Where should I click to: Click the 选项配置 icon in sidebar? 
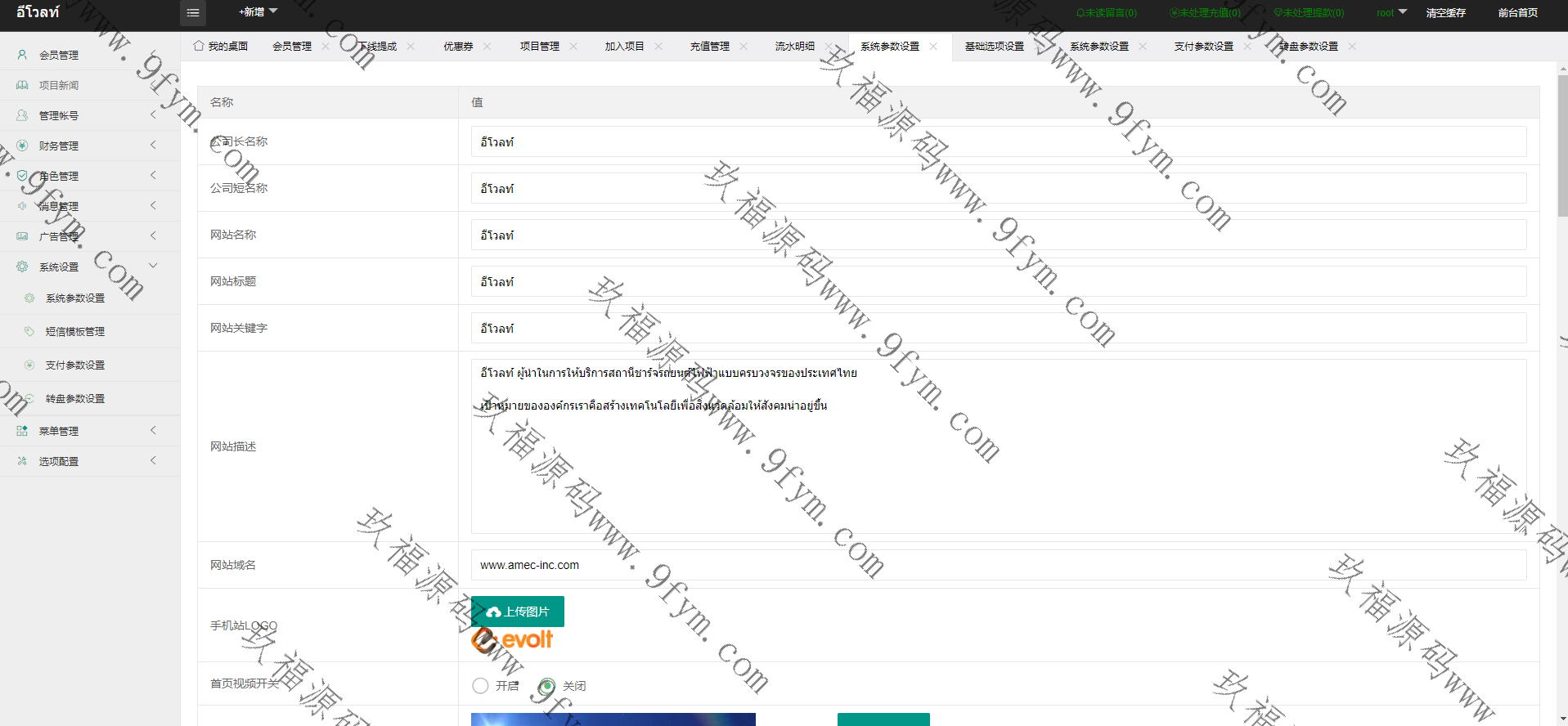point(22,461)
